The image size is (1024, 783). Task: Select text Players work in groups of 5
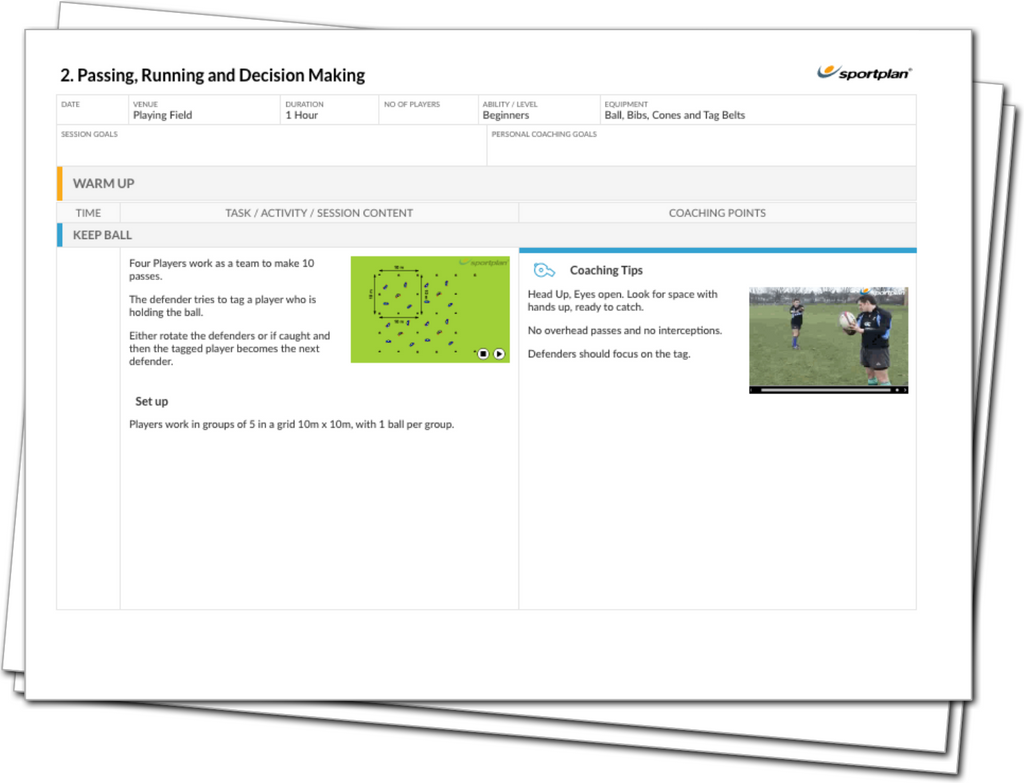coord(291,424)
